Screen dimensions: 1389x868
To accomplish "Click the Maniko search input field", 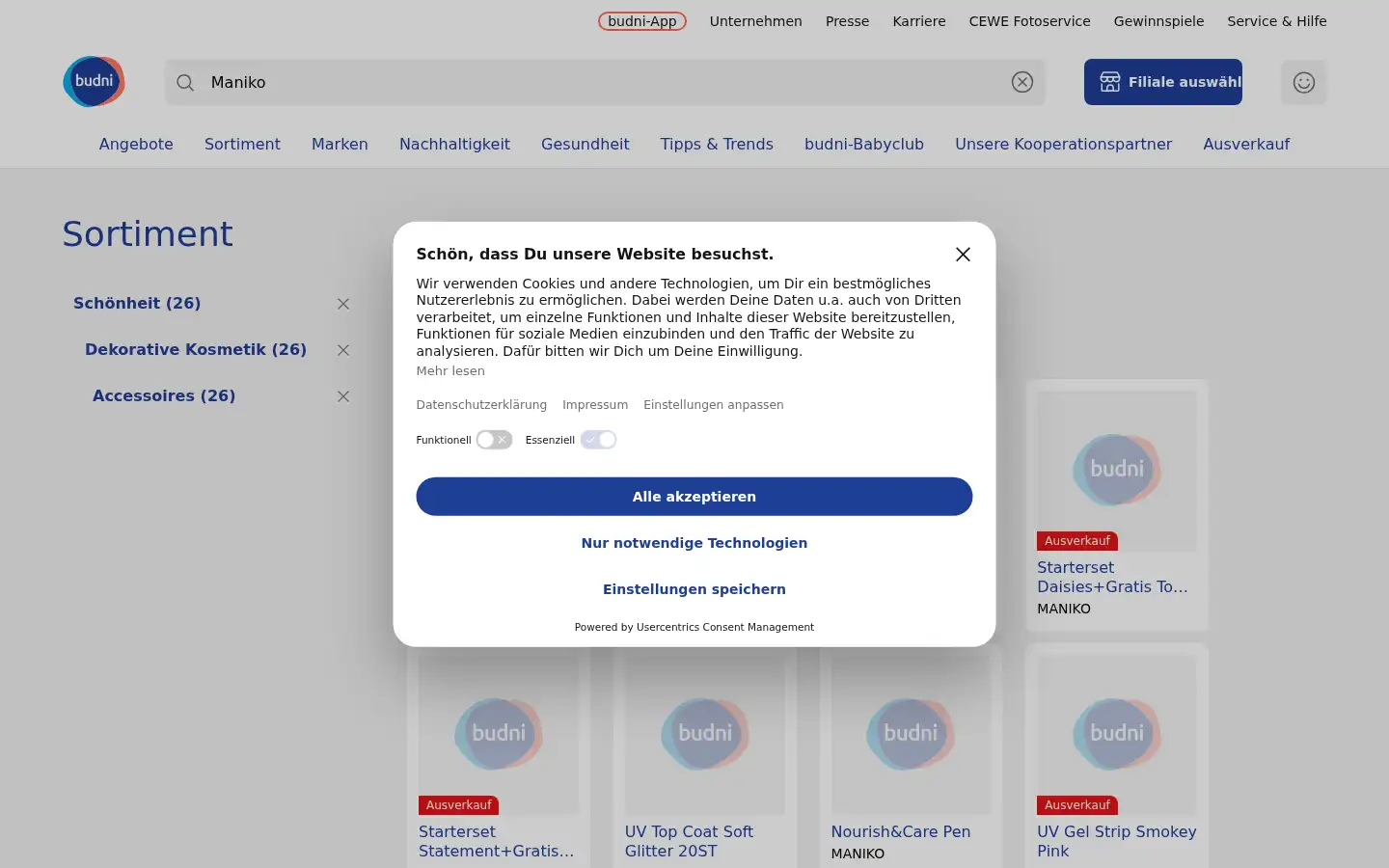I will coord(605,83).
